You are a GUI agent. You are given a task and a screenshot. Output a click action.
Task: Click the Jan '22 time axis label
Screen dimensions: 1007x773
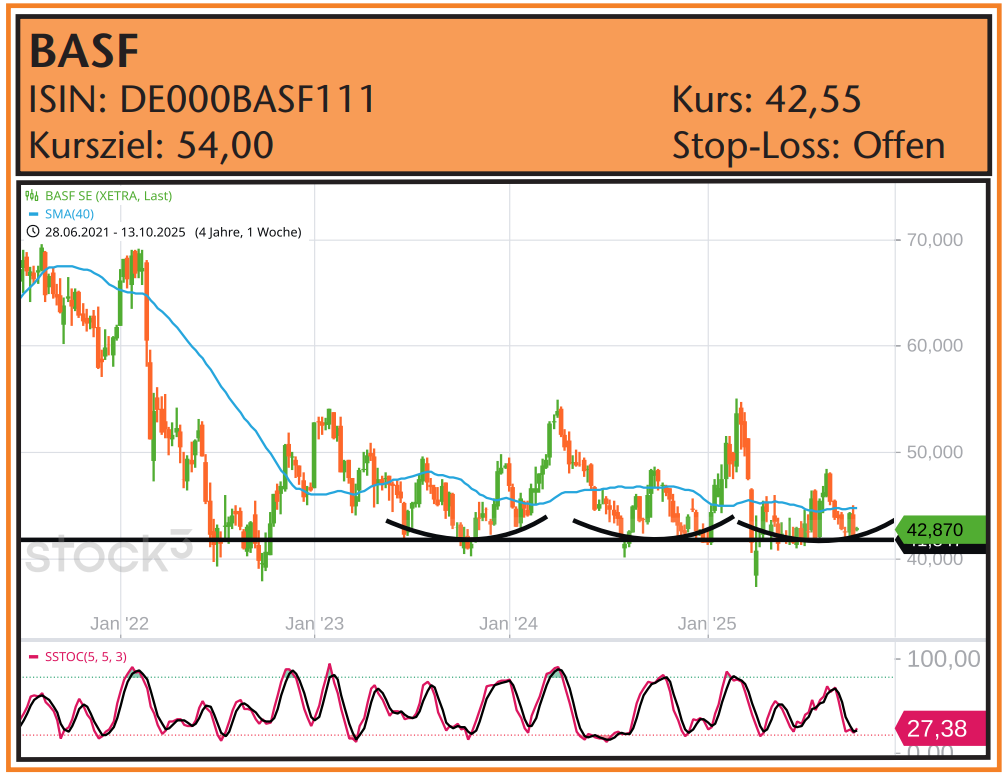(x=120, y=624)
